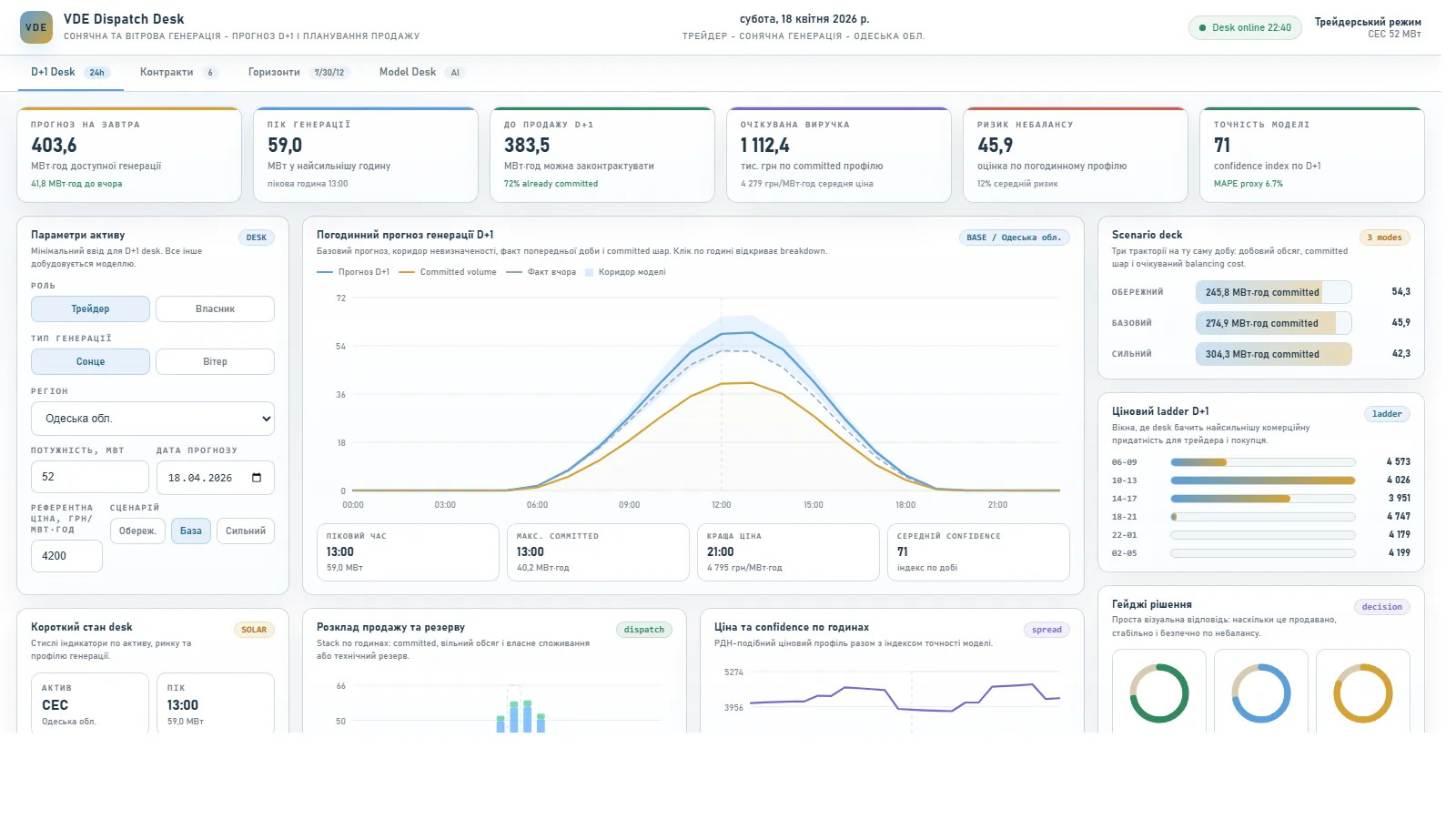Click the 10-13 price ladder bar
The image size is (1456, 819).
point(1262,480)
